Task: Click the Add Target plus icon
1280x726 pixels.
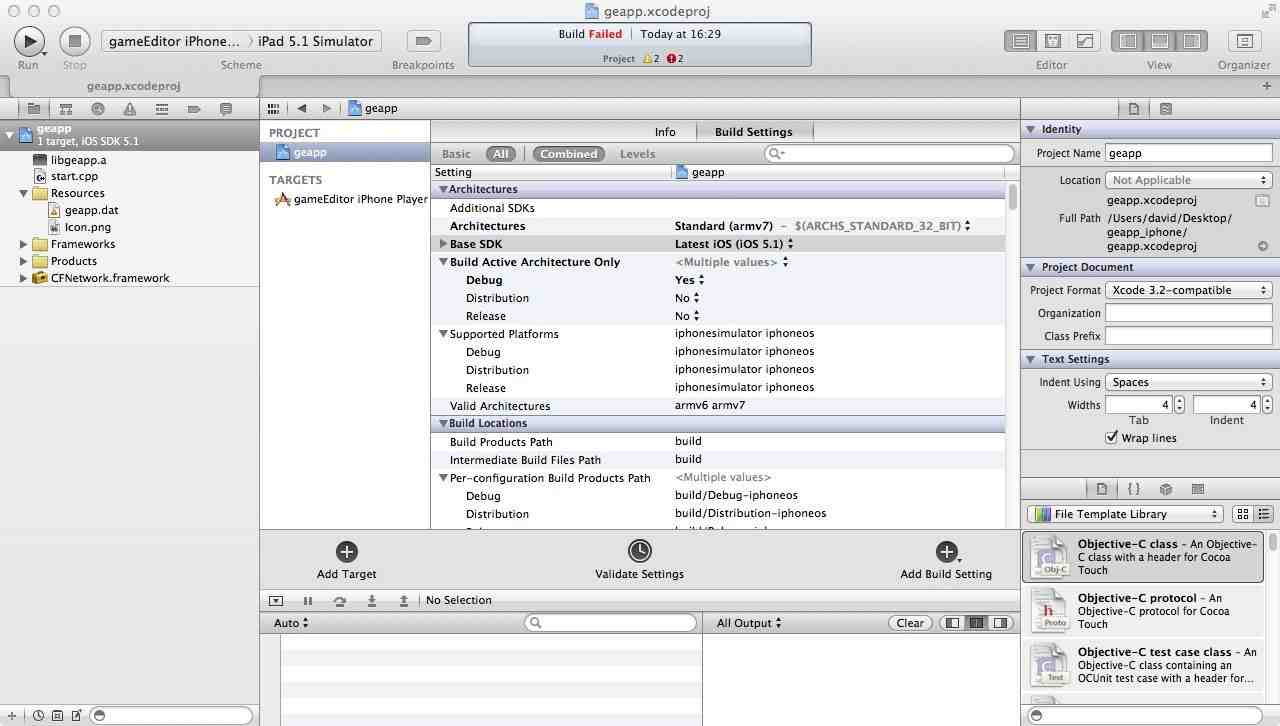Action: [347, 551]
